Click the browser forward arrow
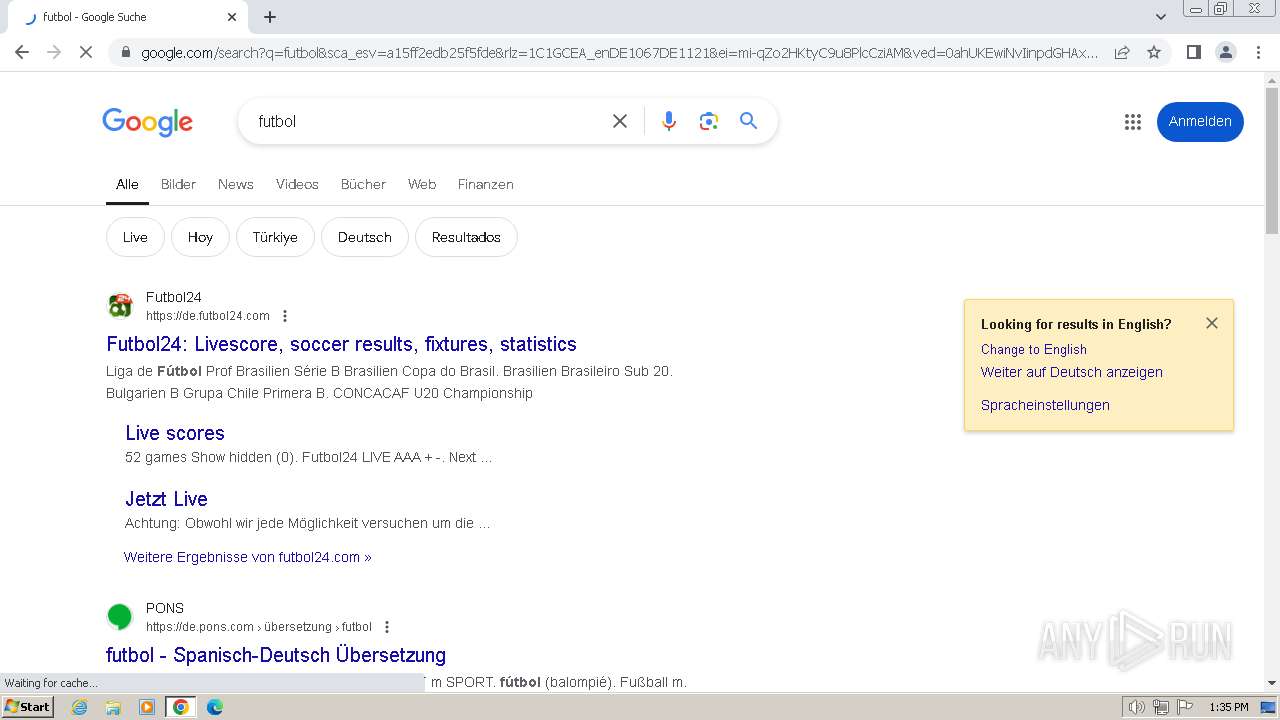Screen dimensions: 1280x720 pos(54,52)
